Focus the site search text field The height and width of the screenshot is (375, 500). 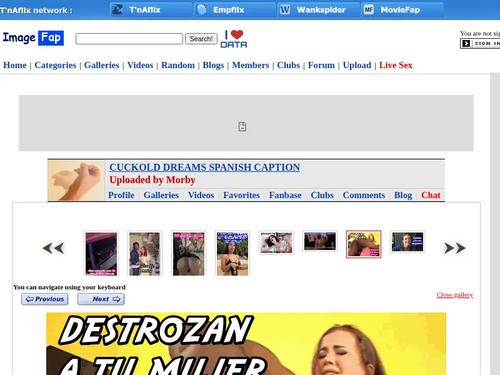coord(129,39)
